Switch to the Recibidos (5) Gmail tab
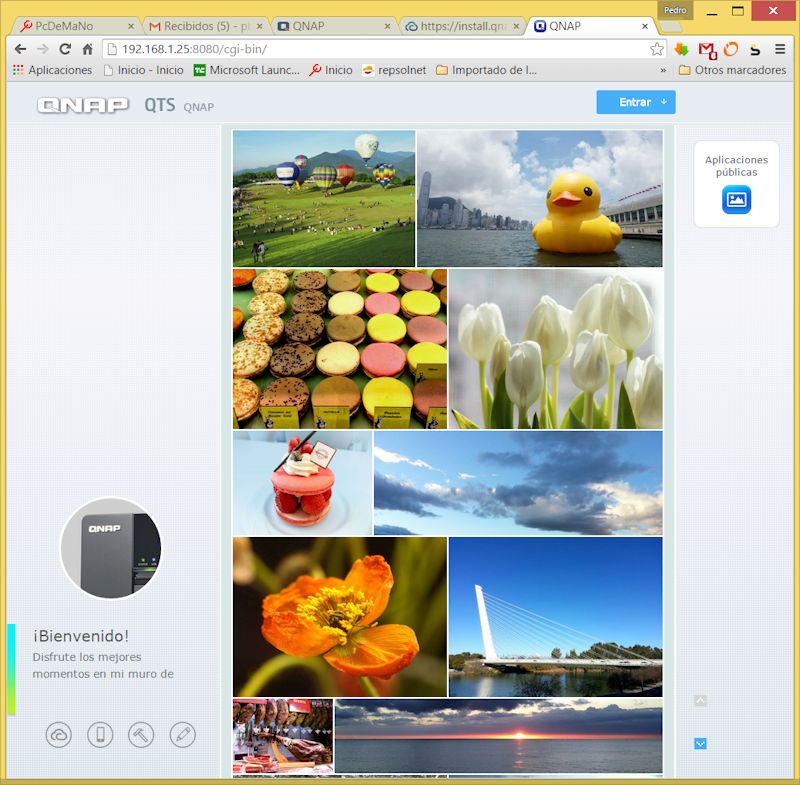The width and height of the screenshot is (800, 785). coord(202,26)
